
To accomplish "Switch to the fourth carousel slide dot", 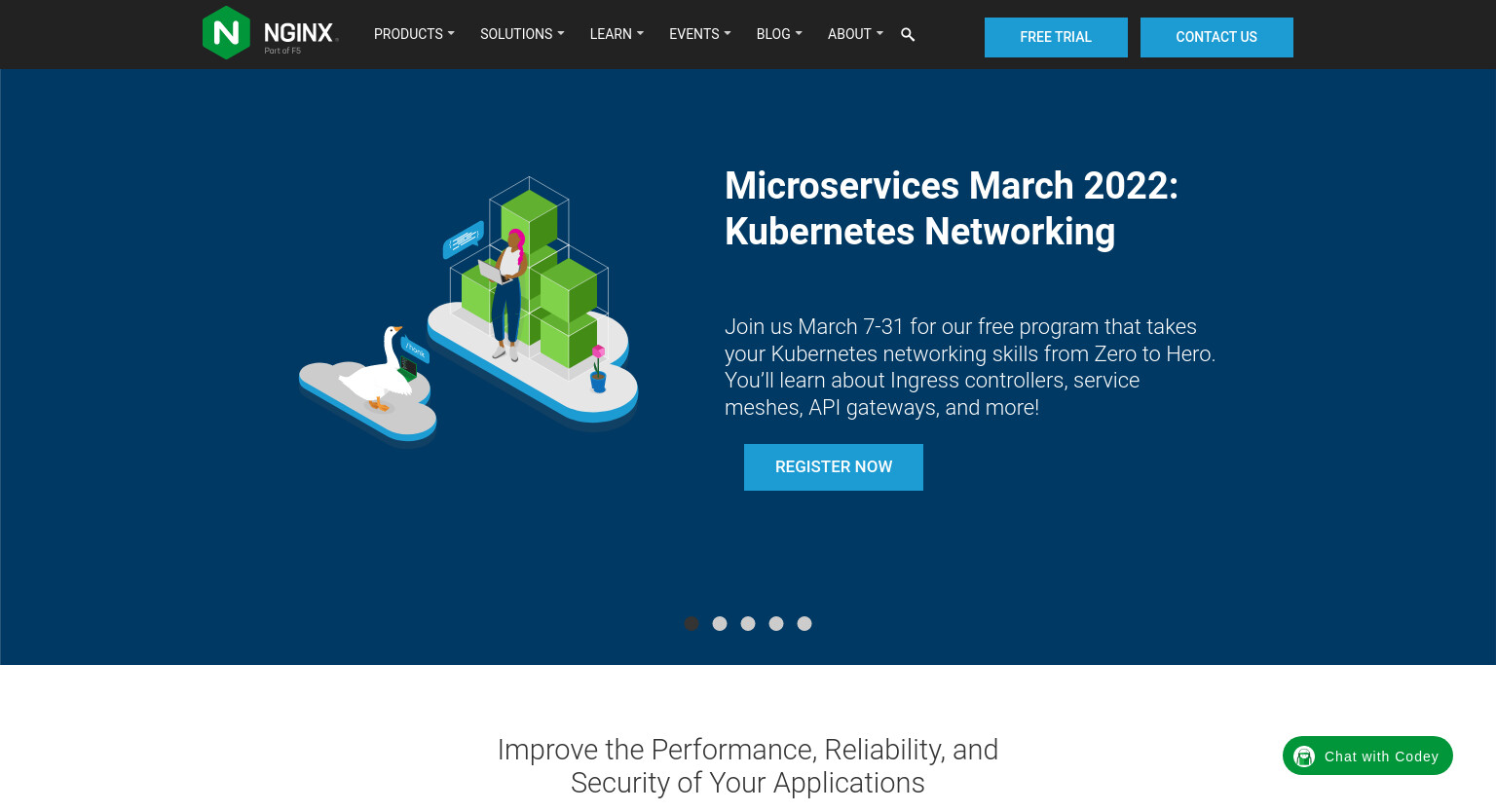I will (776, 624).
